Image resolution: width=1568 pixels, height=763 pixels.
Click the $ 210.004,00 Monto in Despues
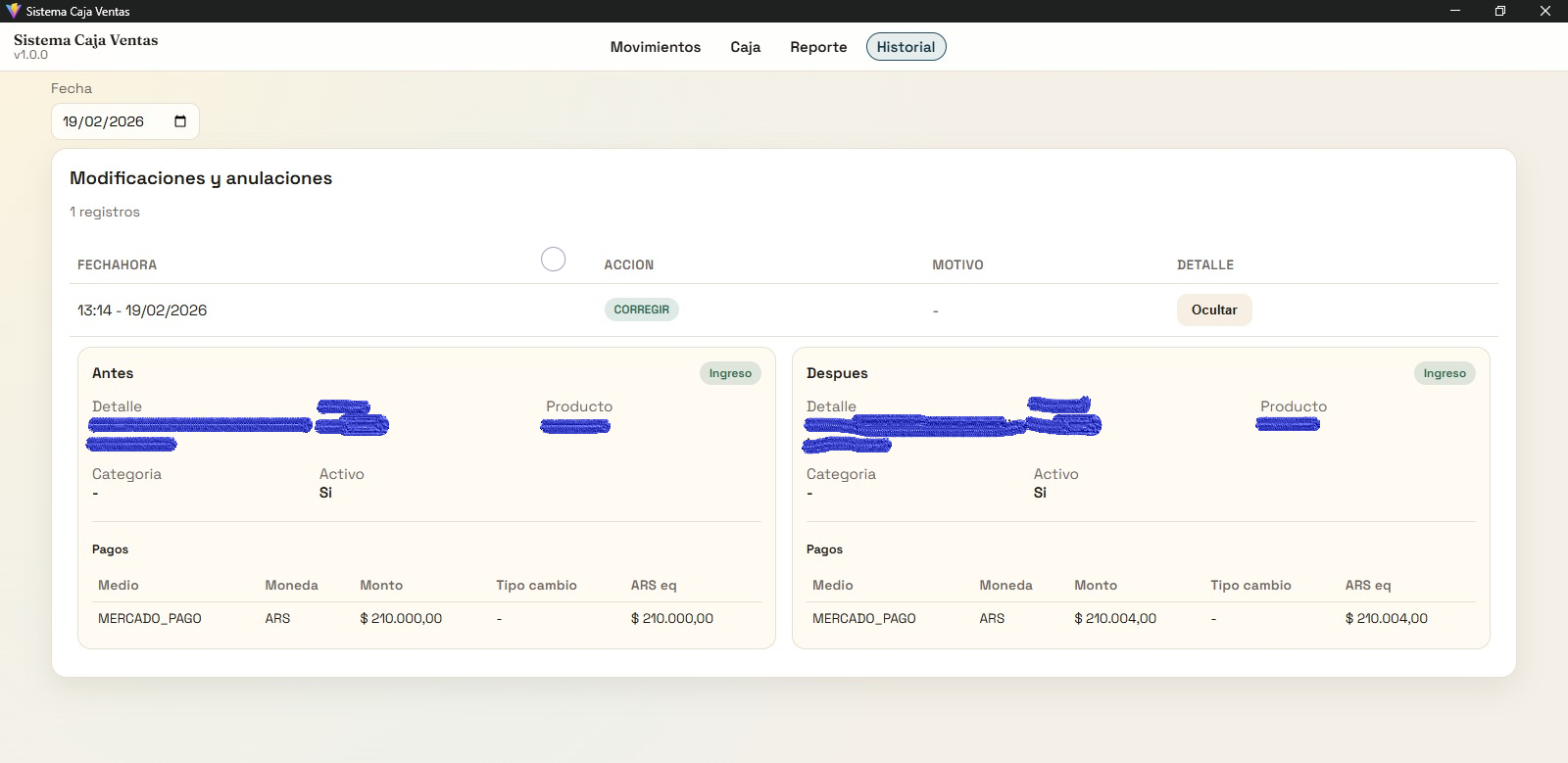click(1115, 619)
